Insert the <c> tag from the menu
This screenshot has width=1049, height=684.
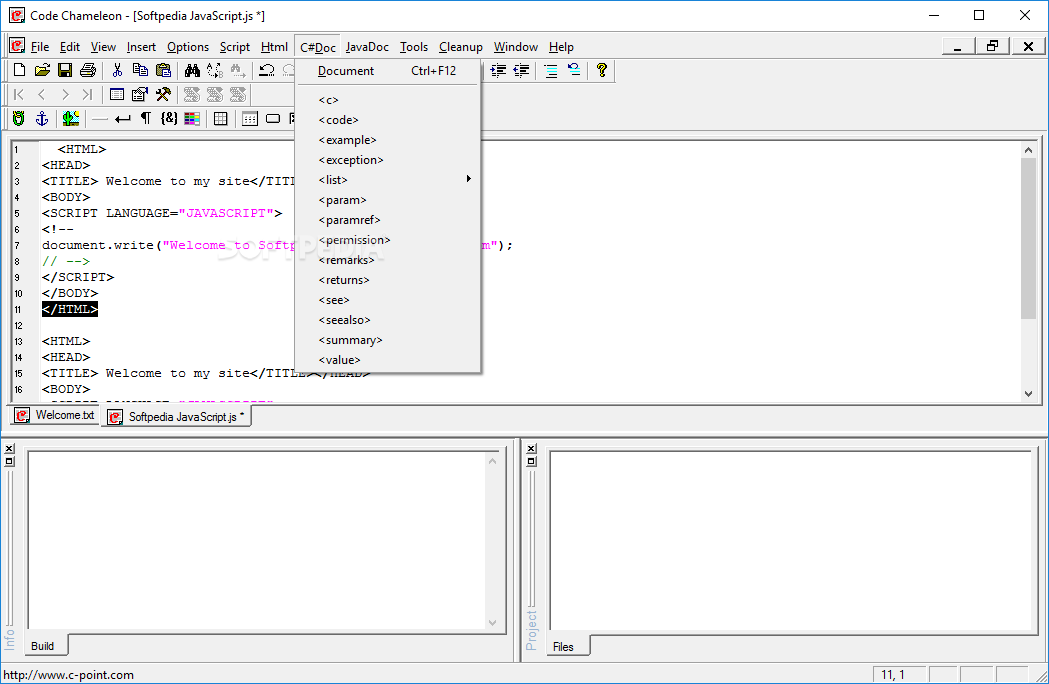(388, 100)
